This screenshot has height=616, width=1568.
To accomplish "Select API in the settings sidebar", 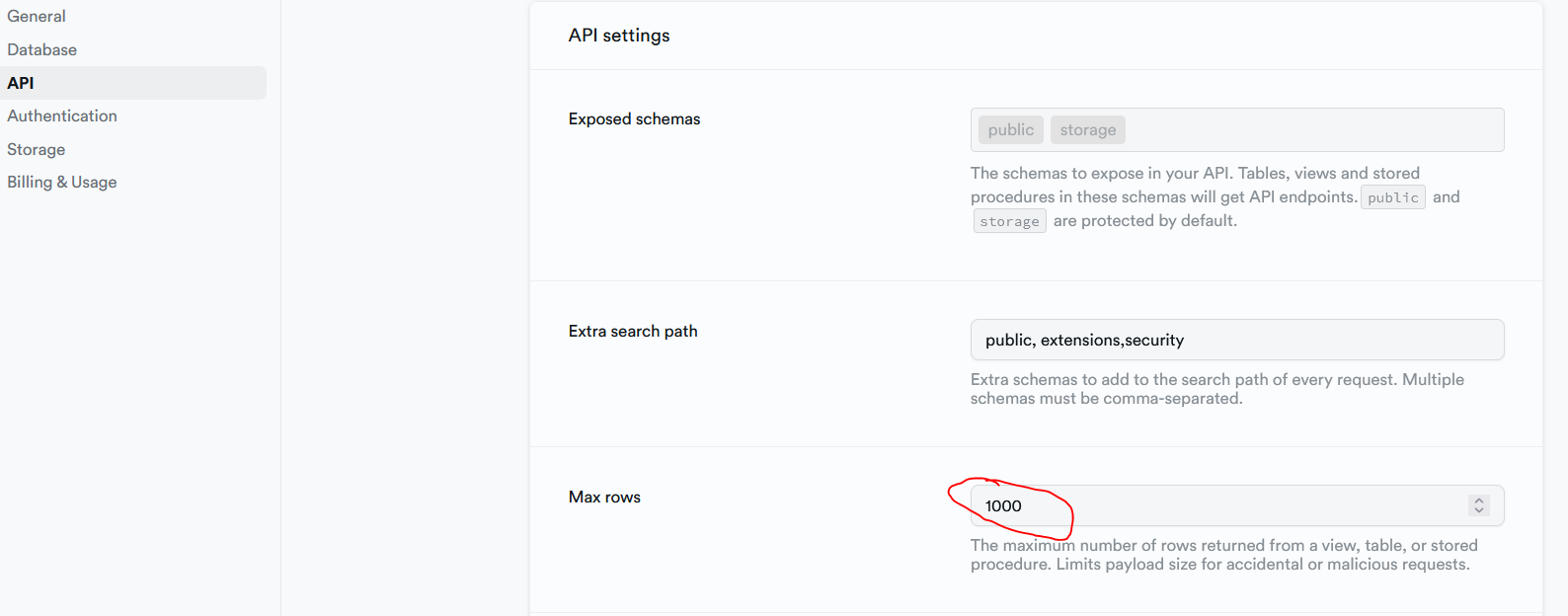I will click(21, 83).
